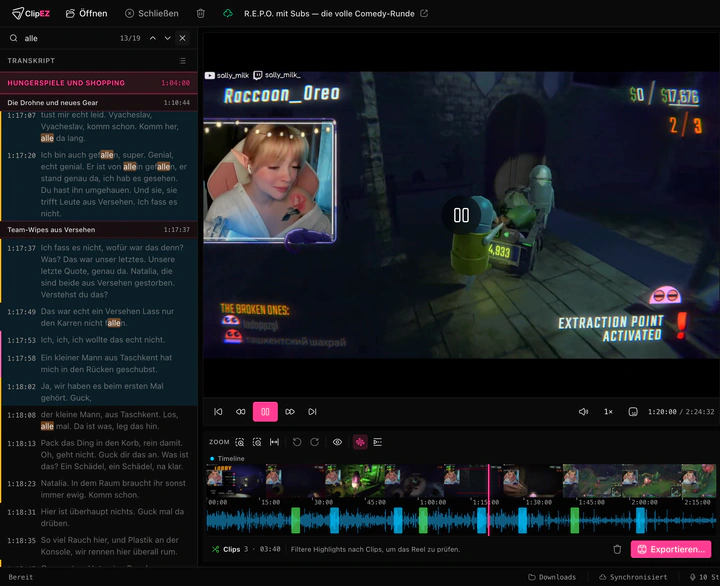Collapse 'Hungerspiele und Shopping' chapter
The image size is (720, 586).
(99, 83)
